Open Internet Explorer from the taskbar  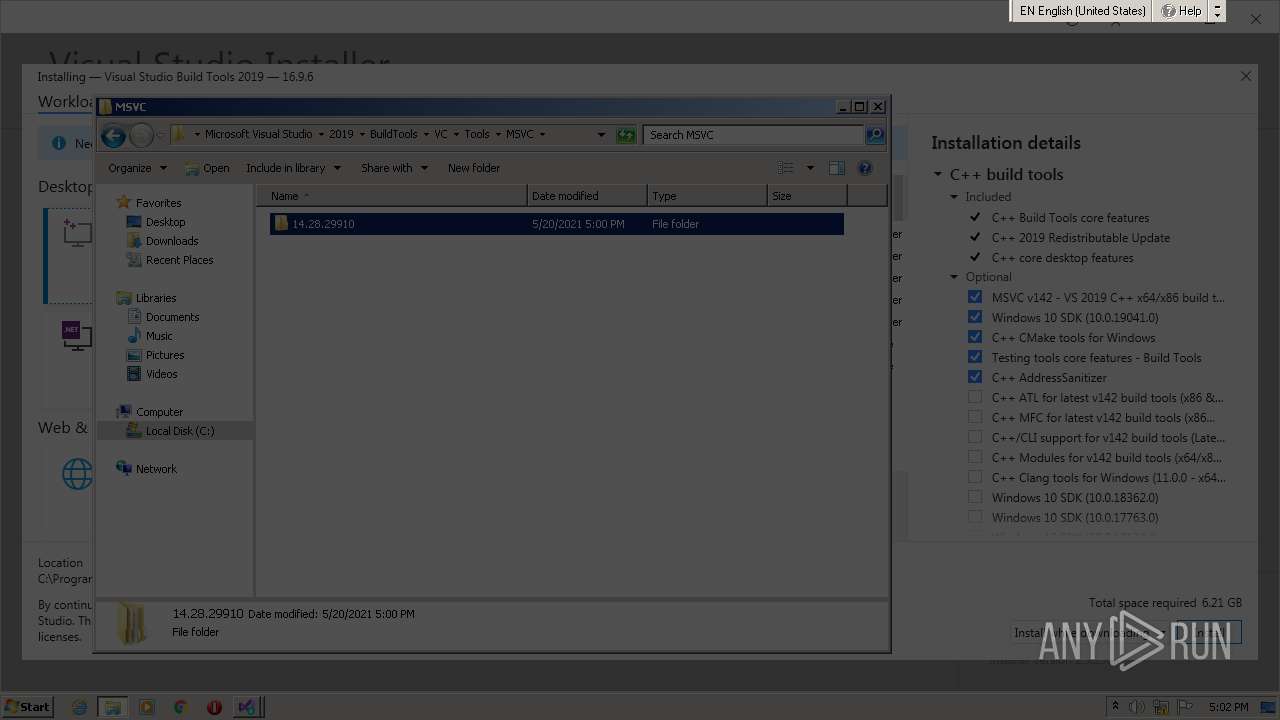click(79, 707)
